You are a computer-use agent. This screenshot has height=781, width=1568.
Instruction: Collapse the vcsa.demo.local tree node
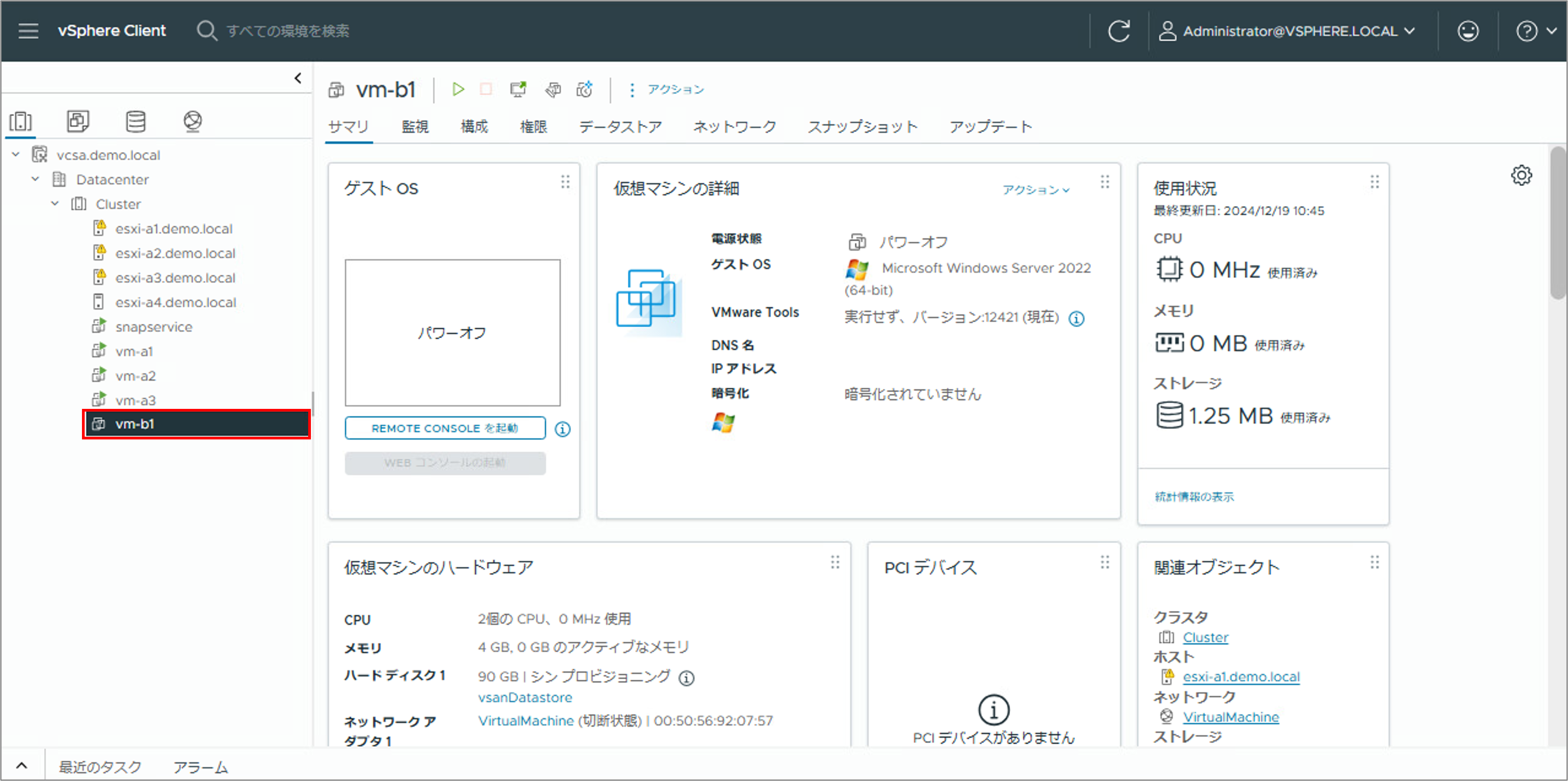(16, 155)
